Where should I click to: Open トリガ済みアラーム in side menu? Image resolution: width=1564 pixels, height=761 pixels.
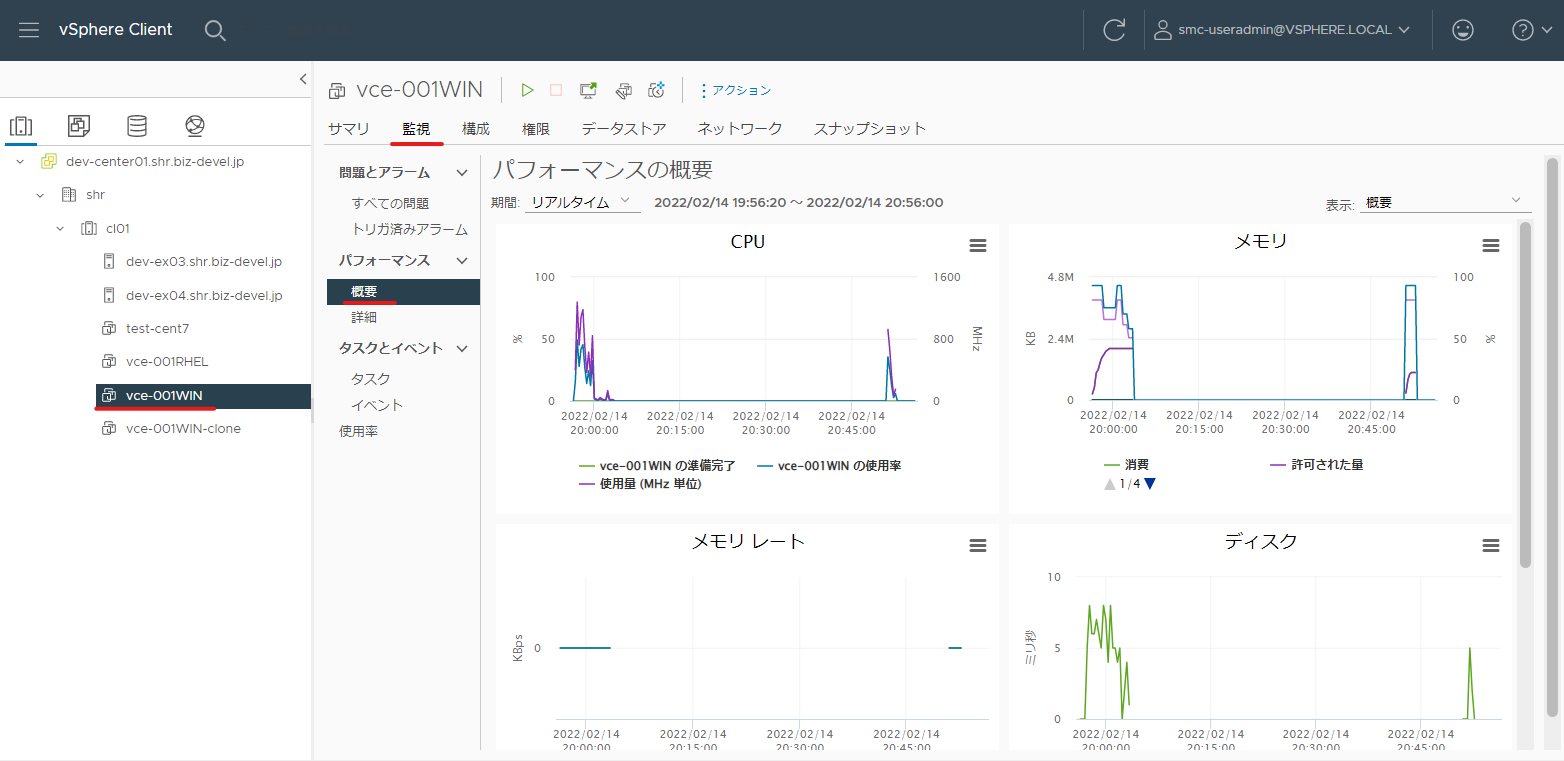(410, 229)
